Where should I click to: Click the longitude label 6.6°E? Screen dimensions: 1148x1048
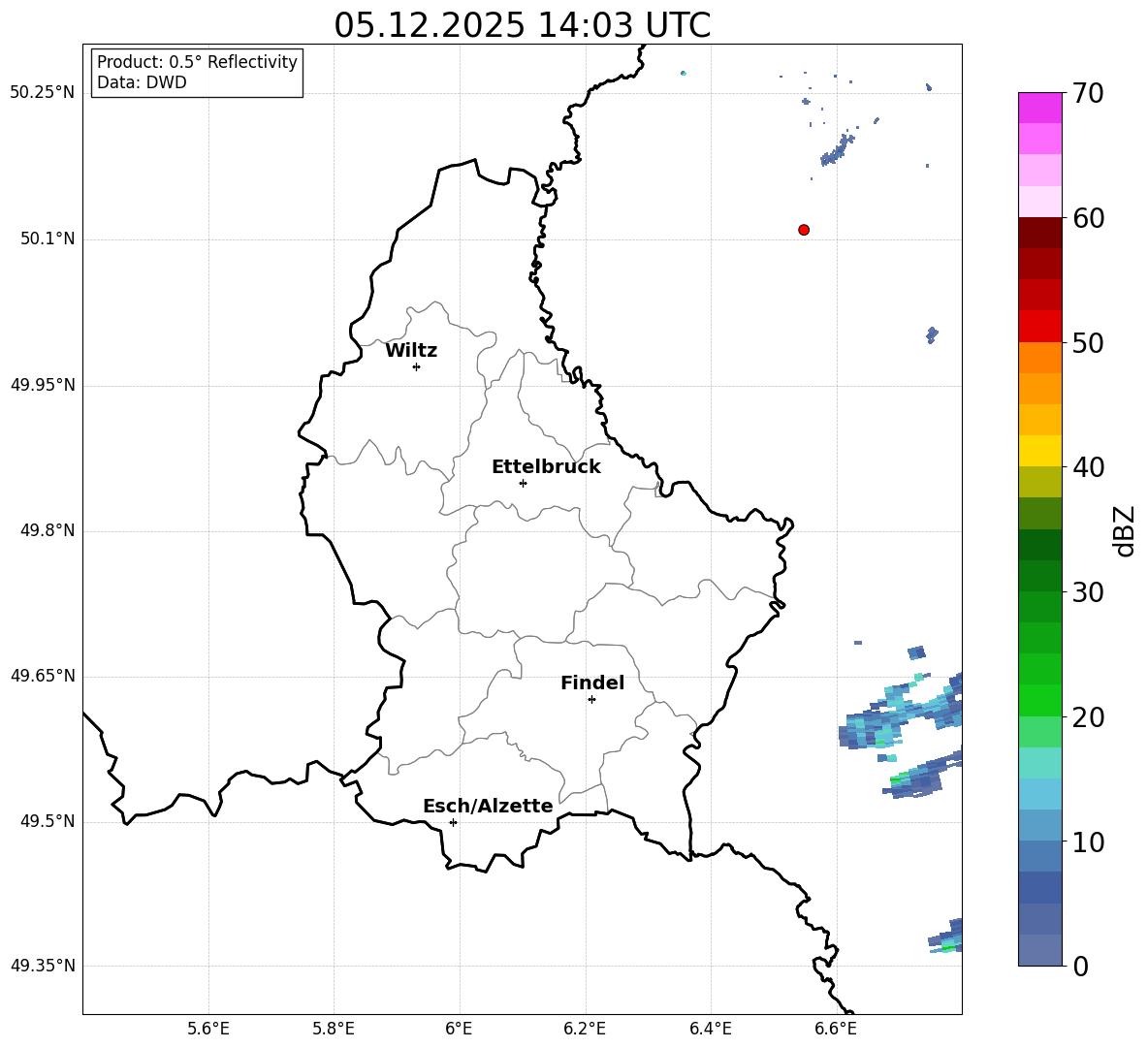click(836, 1029)
